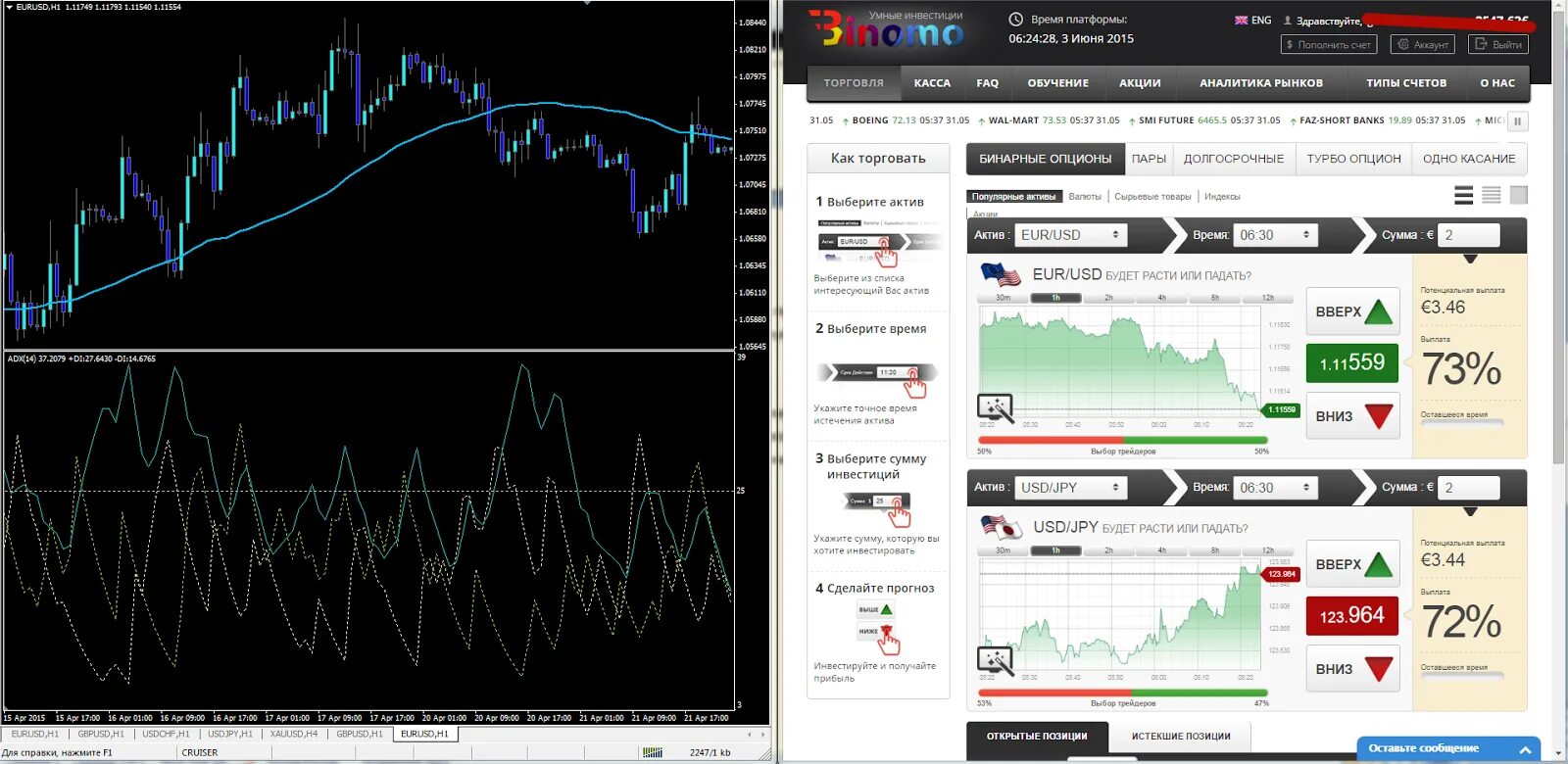
Task: Click the USD/JPY flags icon
Action: point(1001,527)
